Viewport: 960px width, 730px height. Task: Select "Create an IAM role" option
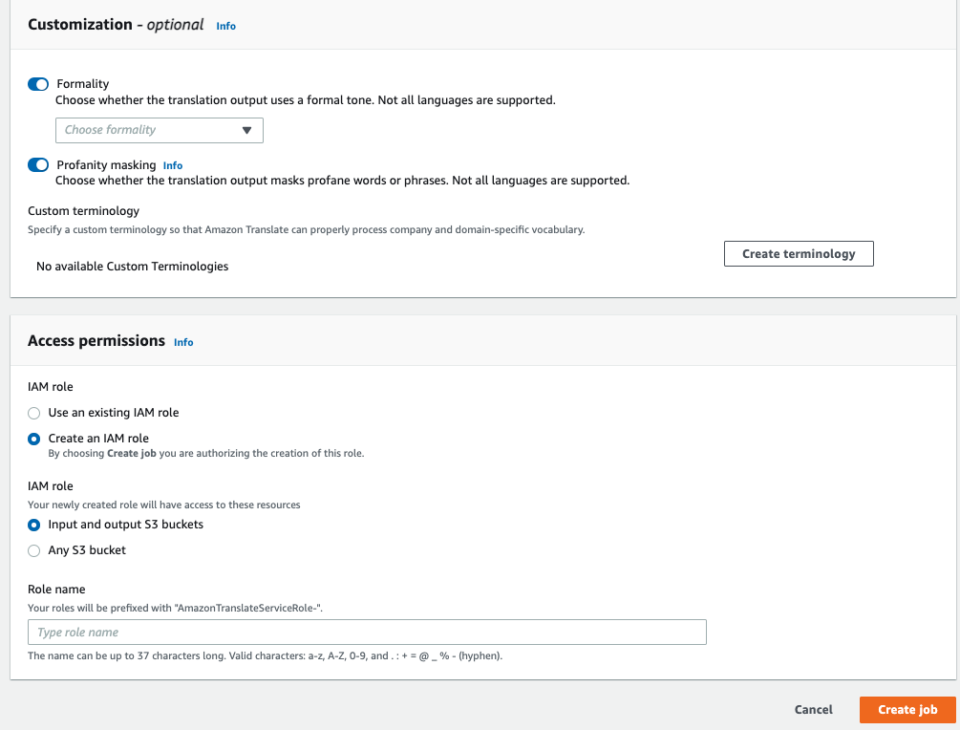[33, 438]
